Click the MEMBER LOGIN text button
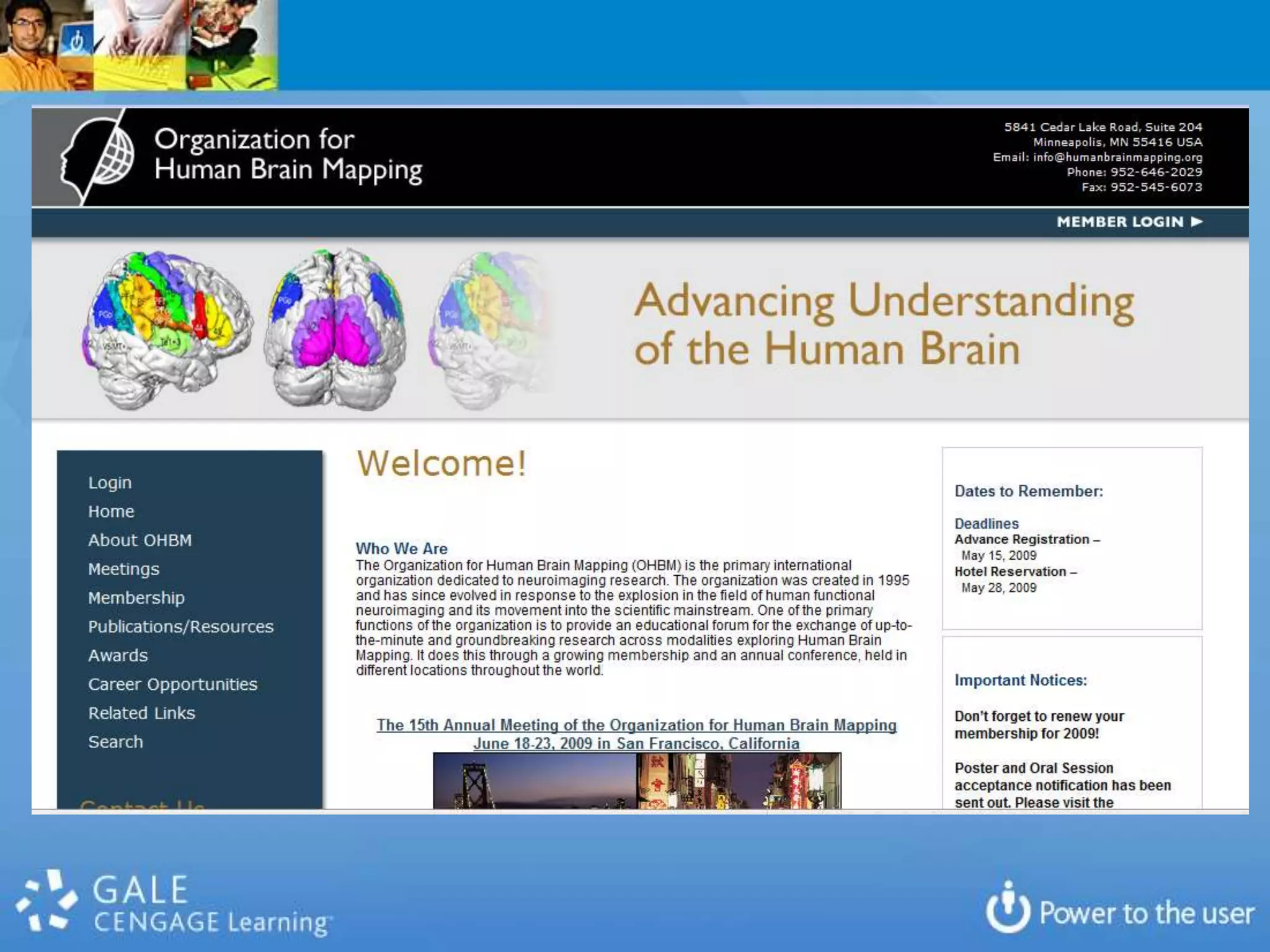 click(1120, 222)
